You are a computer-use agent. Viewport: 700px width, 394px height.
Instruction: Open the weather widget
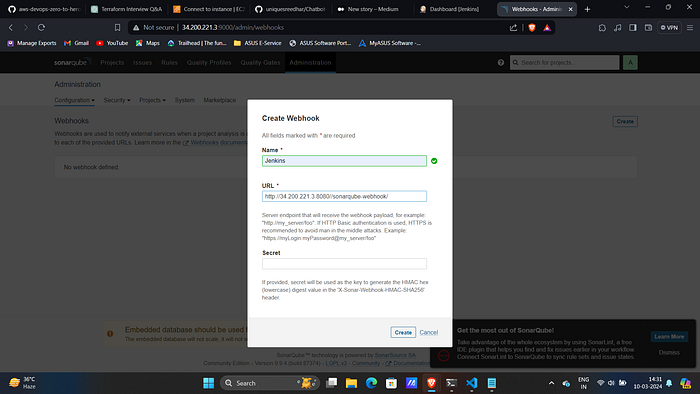pyautogui.click(x=22, y=383)
